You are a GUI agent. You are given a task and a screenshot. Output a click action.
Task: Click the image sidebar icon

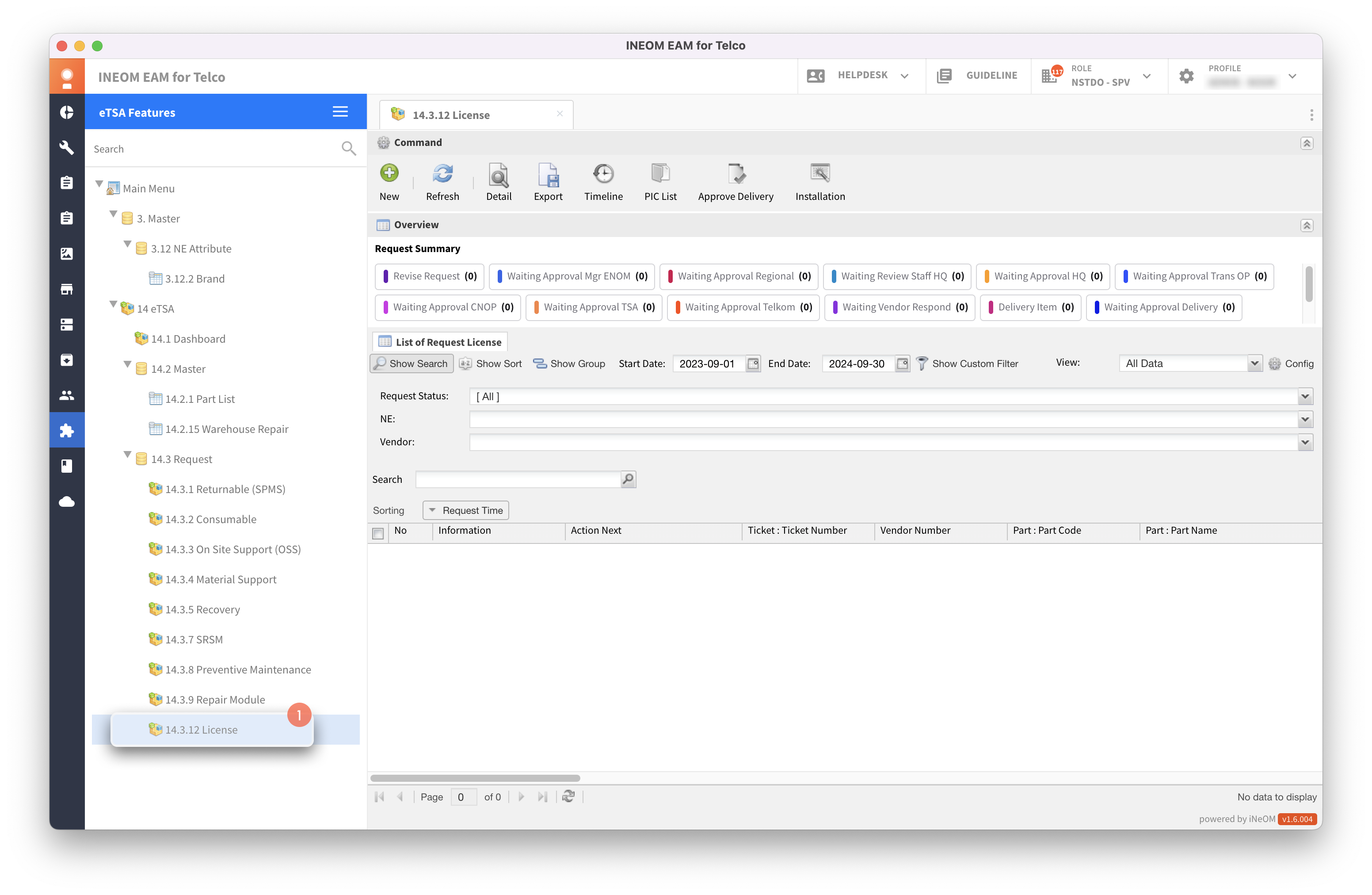pos(67,254)
